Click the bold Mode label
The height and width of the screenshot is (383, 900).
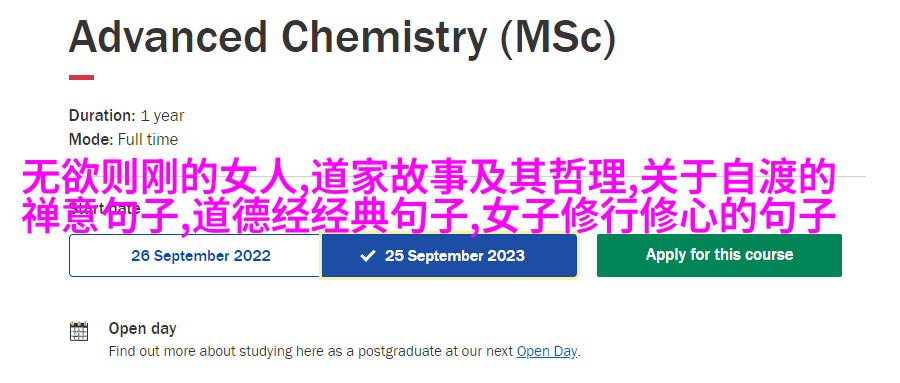tap(91, 140)
